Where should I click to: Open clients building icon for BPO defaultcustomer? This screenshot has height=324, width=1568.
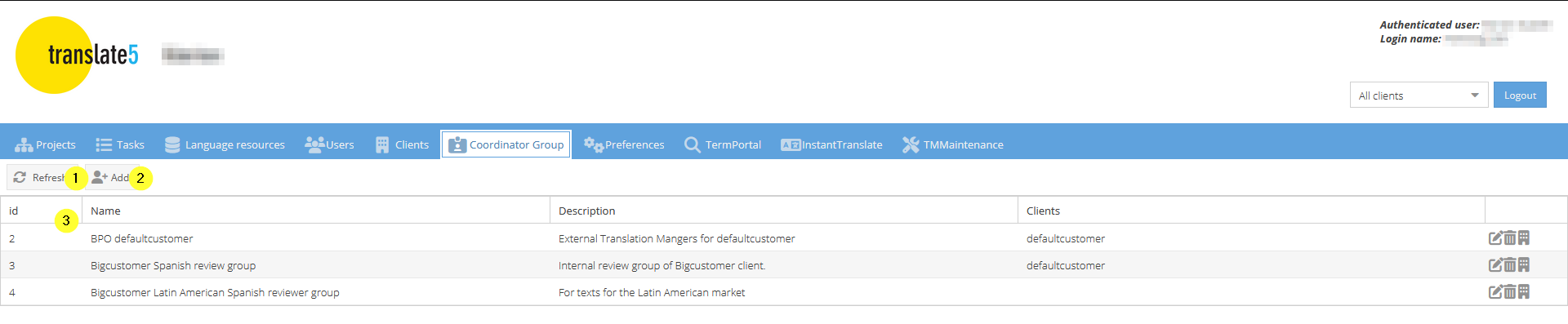1524,238
